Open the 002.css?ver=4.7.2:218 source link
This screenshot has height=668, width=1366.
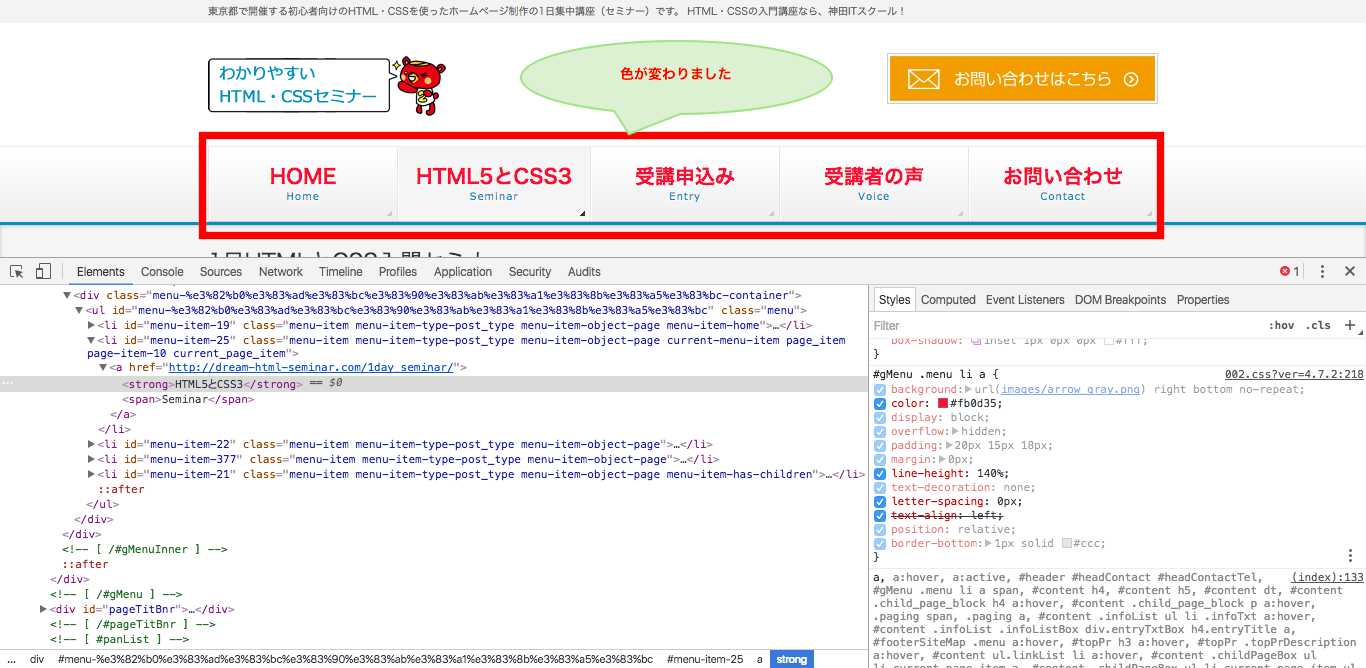click(1294, 374)
